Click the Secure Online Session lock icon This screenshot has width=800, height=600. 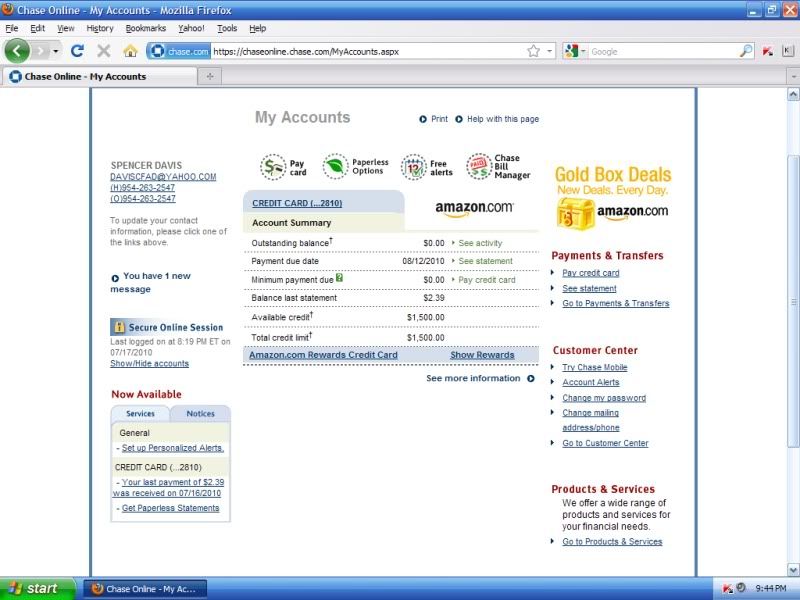click(x=119, y=327)
